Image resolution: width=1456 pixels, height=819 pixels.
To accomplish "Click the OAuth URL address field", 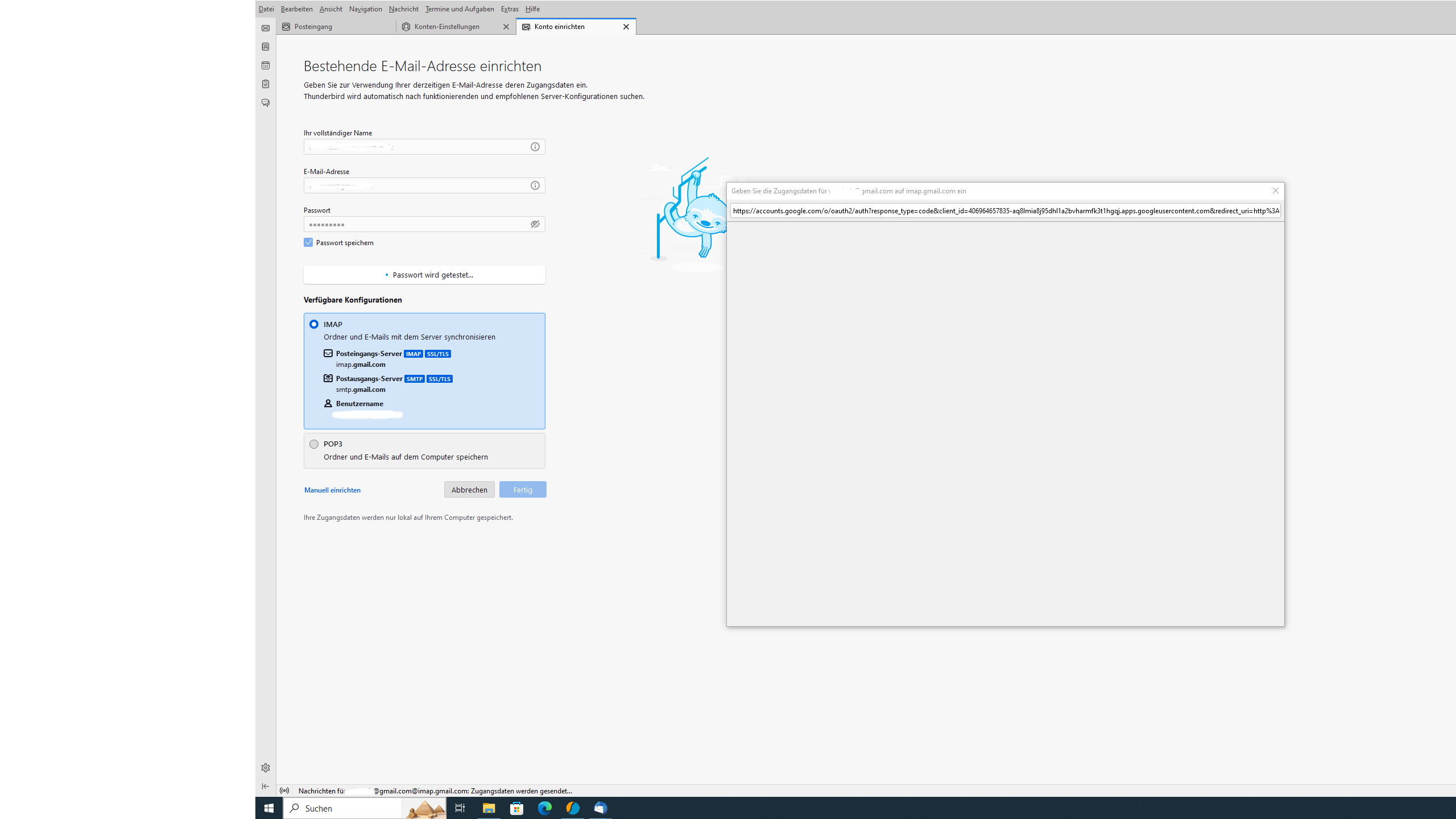I will pyautogui.click(x=1005, y=211).
